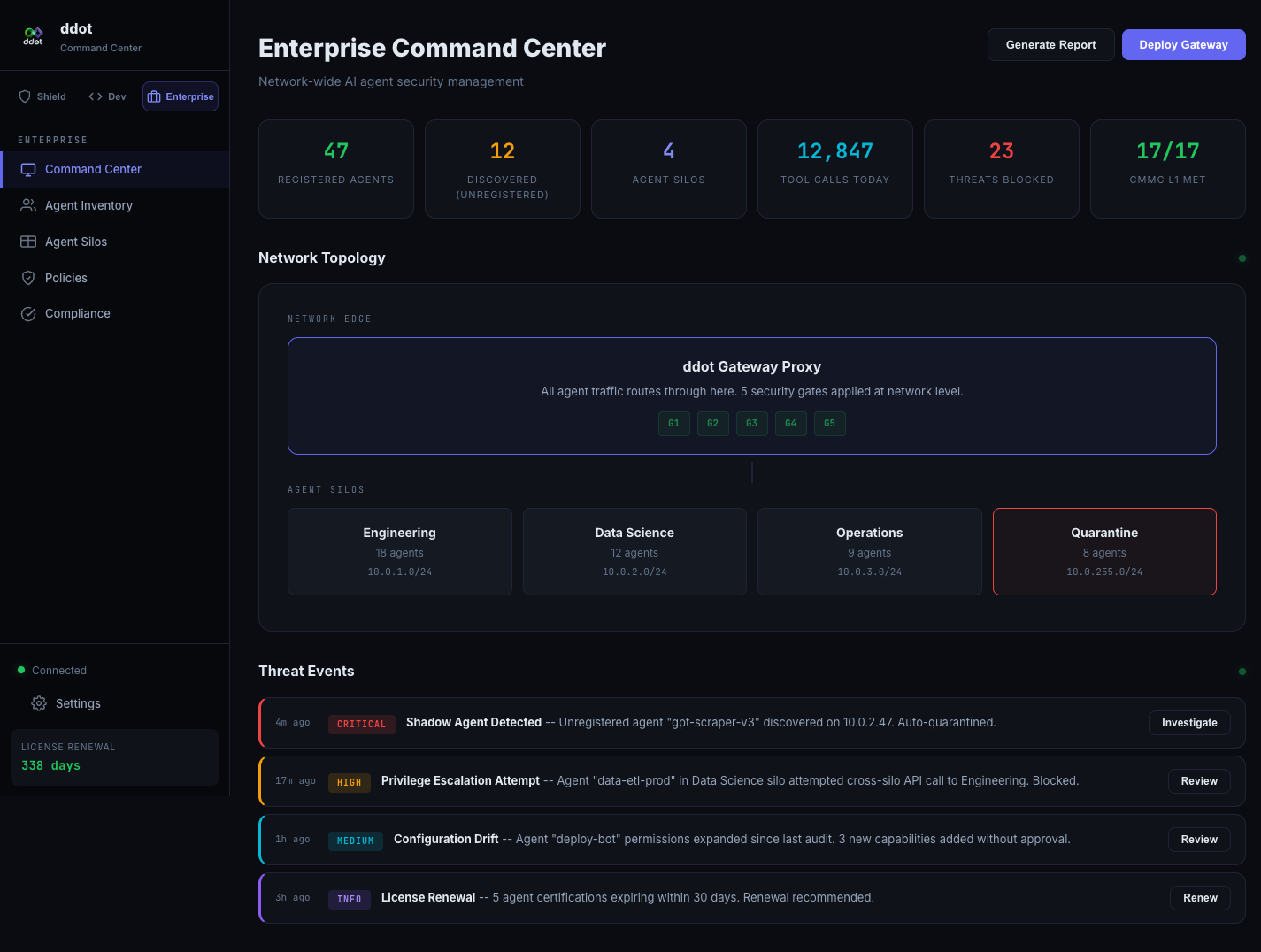Viewport: 1261px width, 952px height.
Task: Click the Tool Calls Today stat card
Action: tap(834, 168)
